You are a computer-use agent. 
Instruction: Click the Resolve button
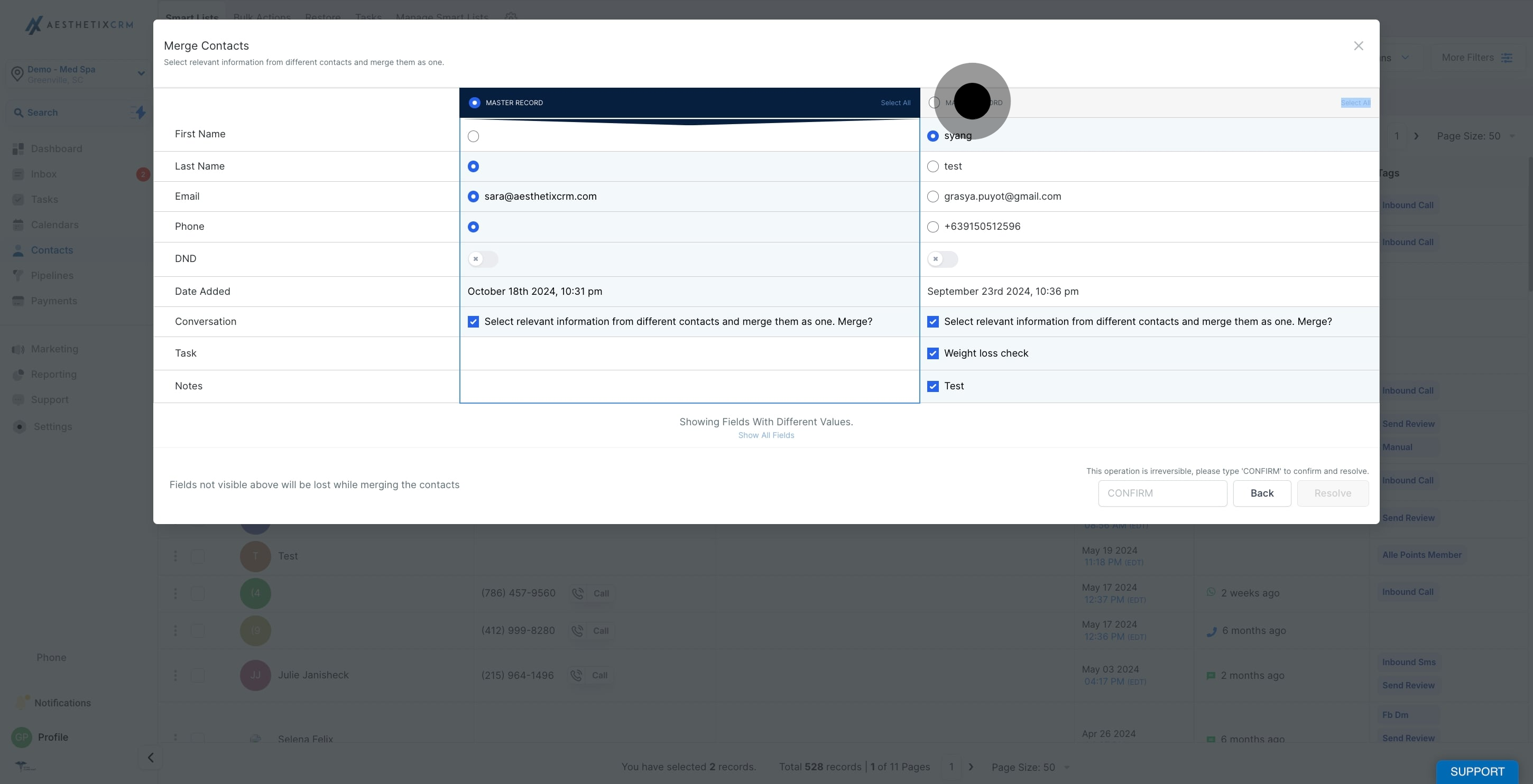[x=1333, y=493]
